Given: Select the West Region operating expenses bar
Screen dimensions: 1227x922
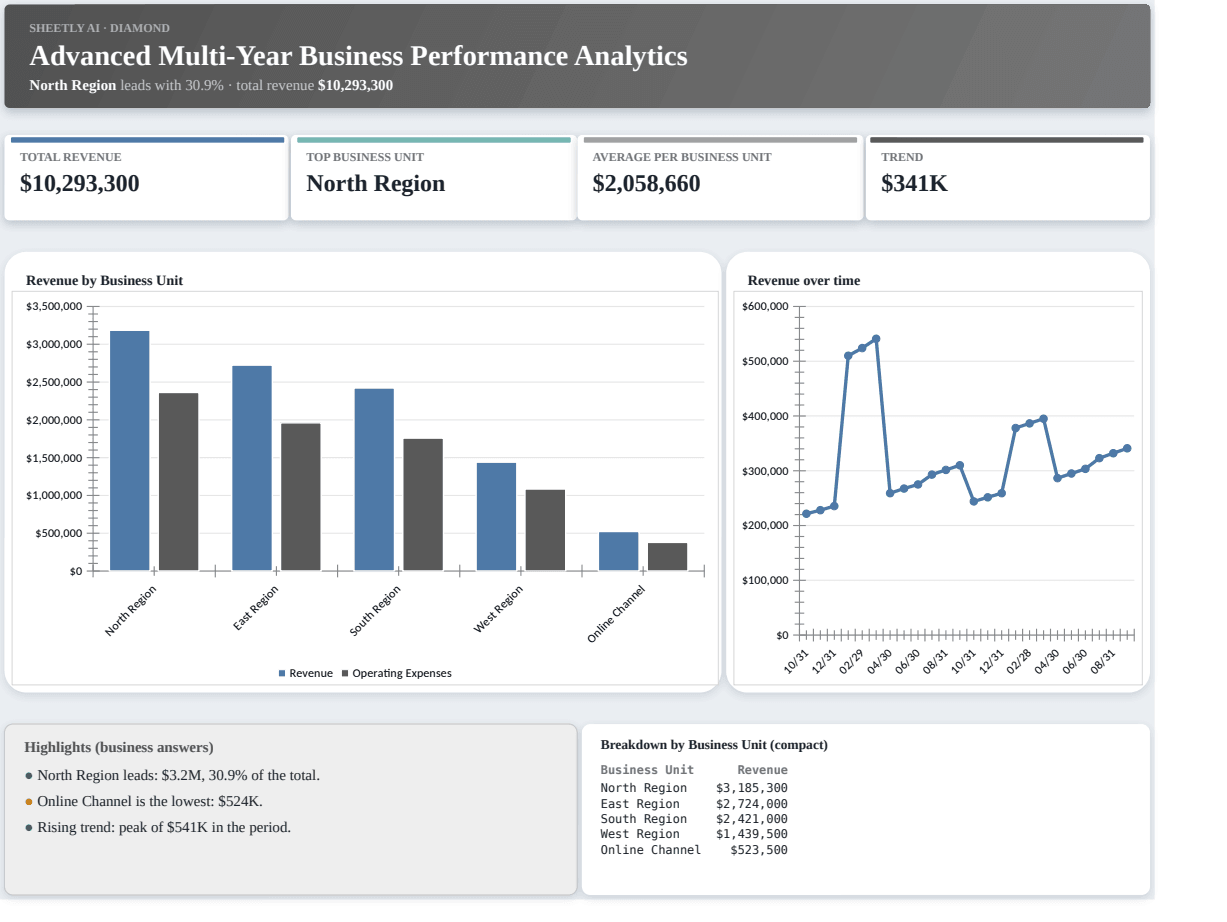Looking at the screenshot, I should coord(545,530).
